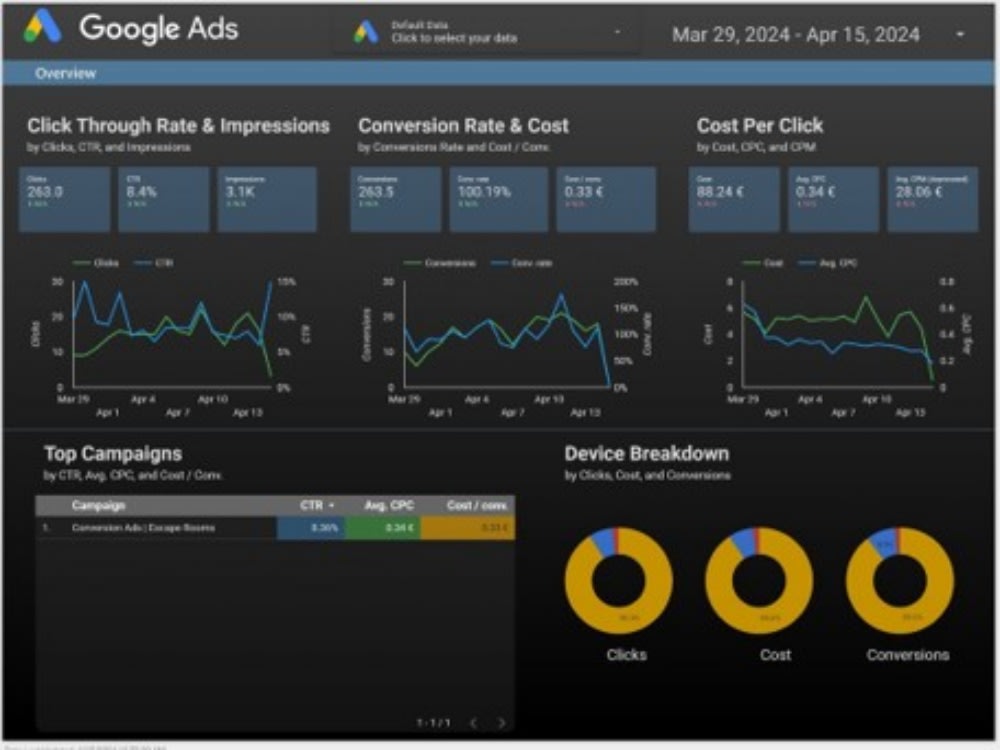Select the Conversion Ads | Escape Rooms row
This screenshot has height=750, width=1000.
coord(275,527)
